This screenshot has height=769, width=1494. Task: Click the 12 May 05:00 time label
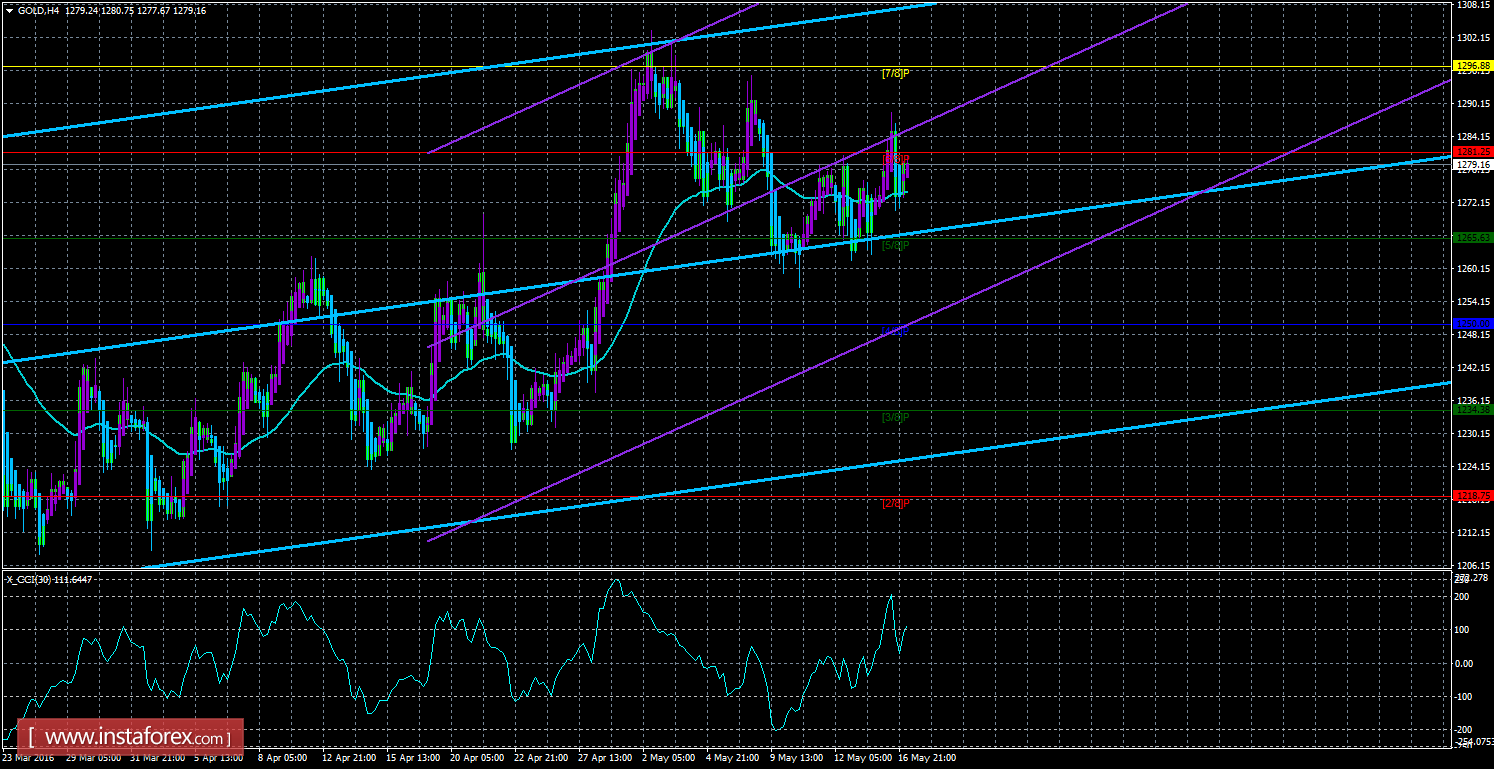pyautogui.click(x=862, y=758)
